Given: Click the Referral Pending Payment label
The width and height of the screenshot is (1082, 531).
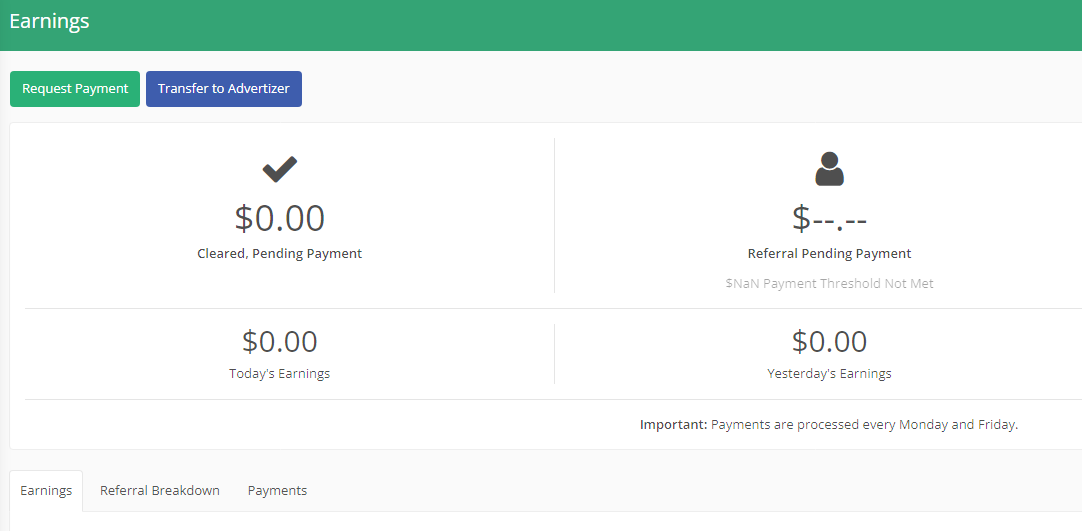Looking at the screenshot, I should tap(829, 254).
